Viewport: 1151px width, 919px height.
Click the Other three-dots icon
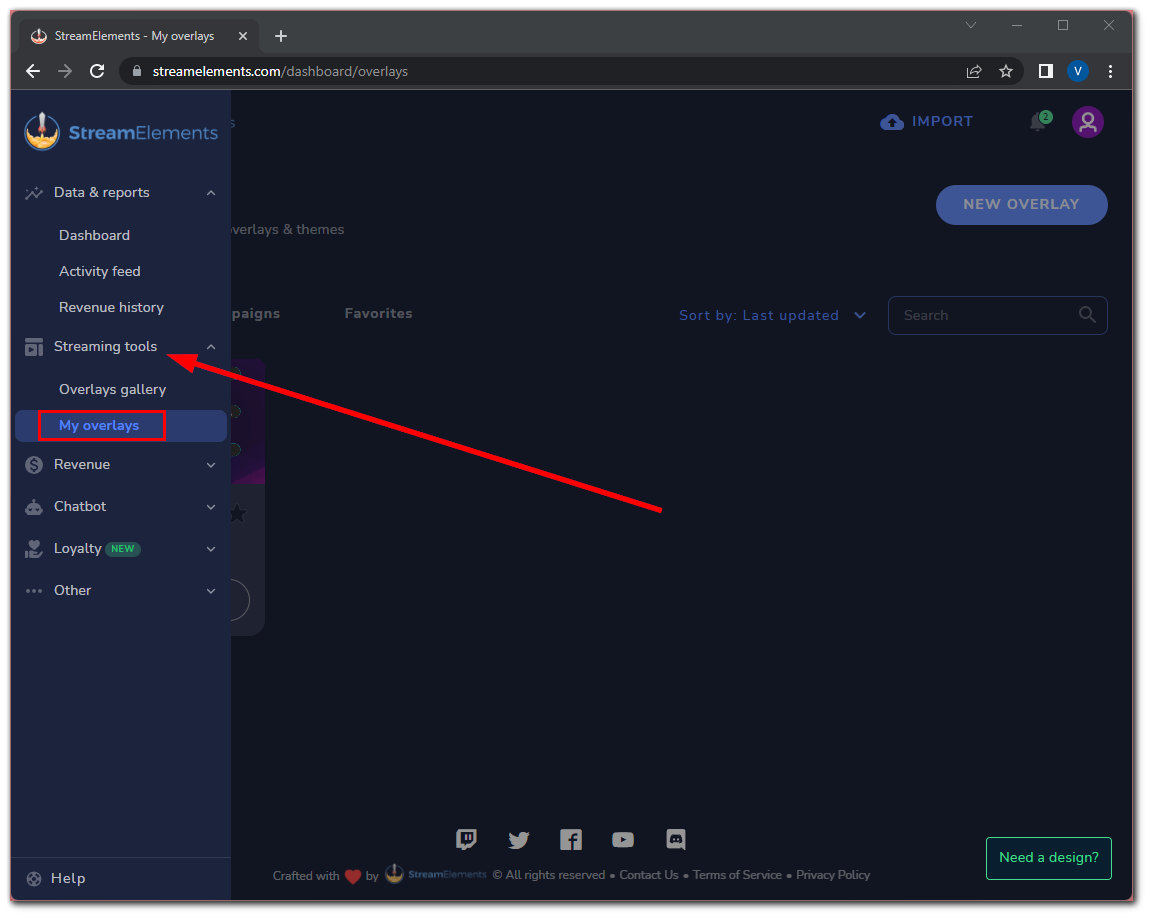34,591
